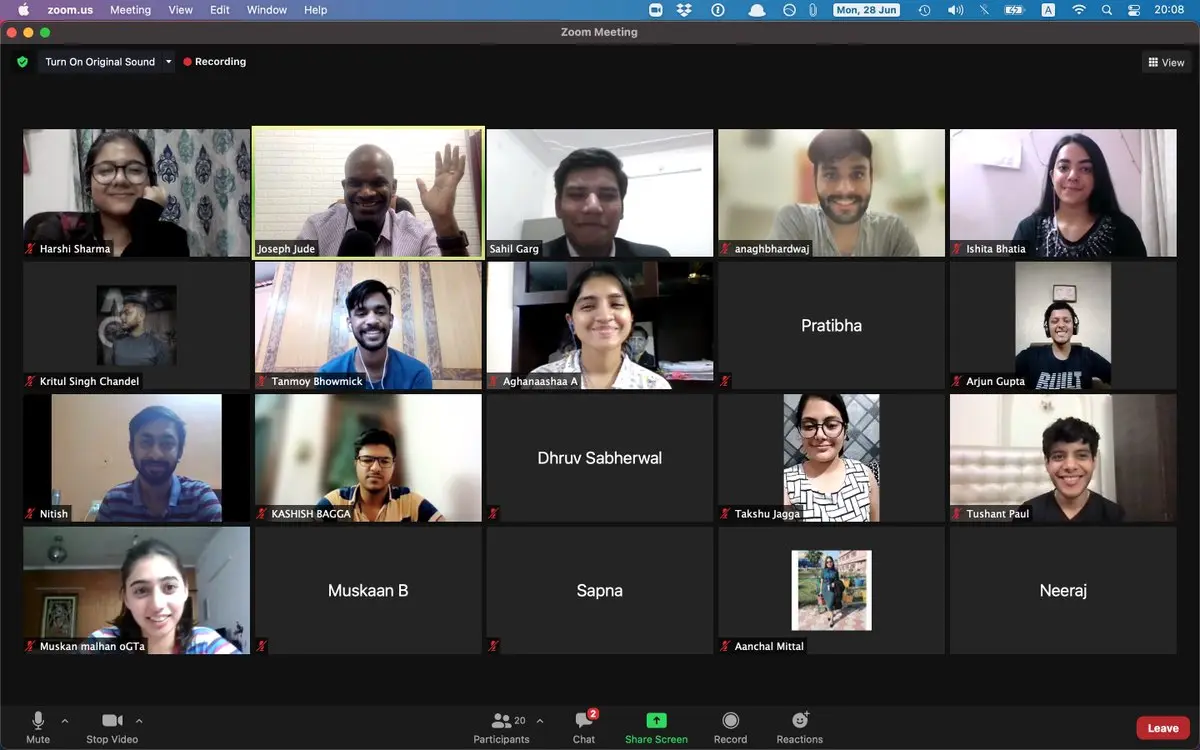Image resolution: width=1200 pixels, height=750 pixels.
Task: Click the volume control in menu bar
Action: click(x=955, y=10)
